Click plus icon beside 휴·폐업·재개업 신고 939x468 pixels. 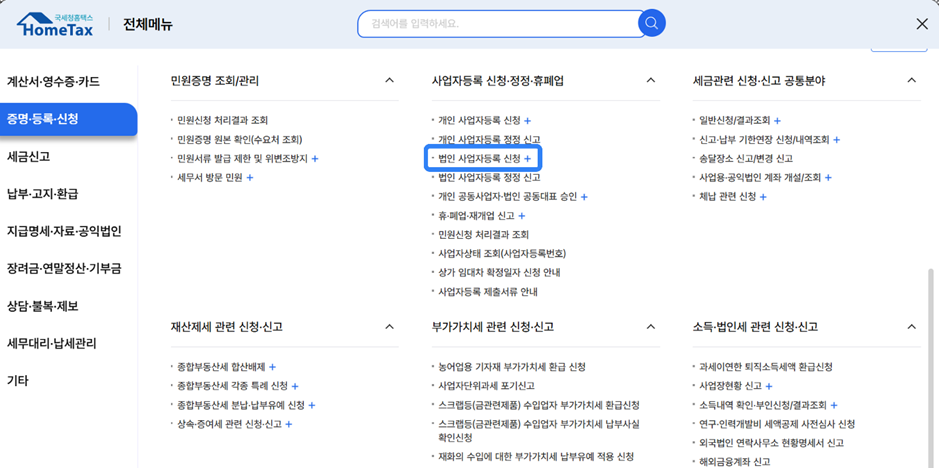pyautogui.click(x=522, y=216)
